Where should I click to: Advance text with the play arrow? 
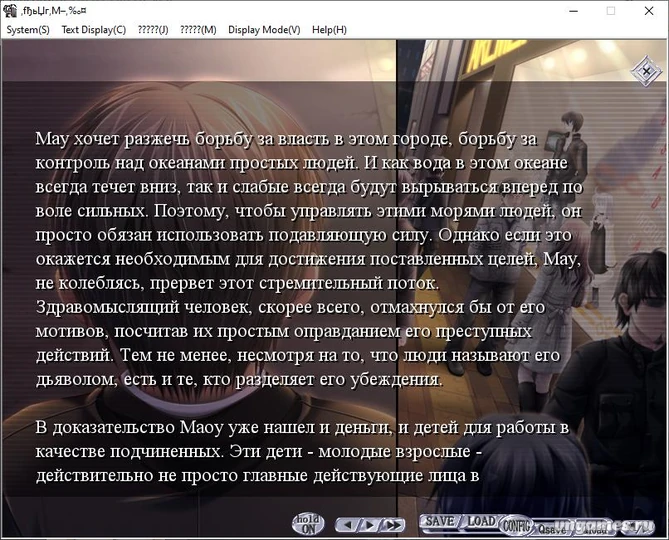coord(369,525)
